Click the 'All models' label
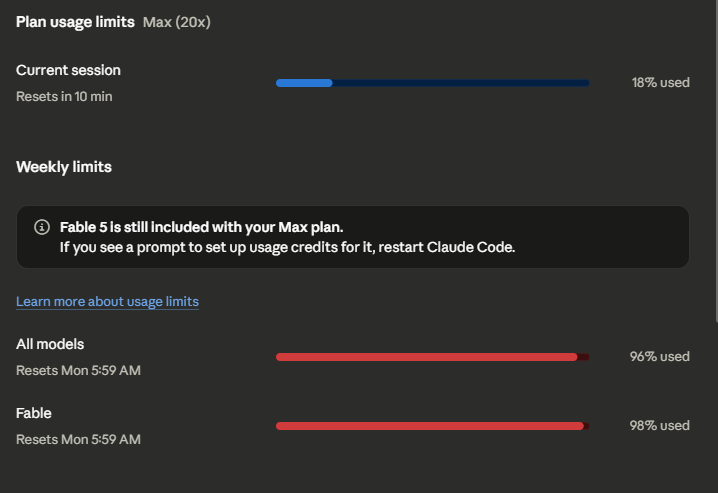718x493 pixels. tap(50, 344)
